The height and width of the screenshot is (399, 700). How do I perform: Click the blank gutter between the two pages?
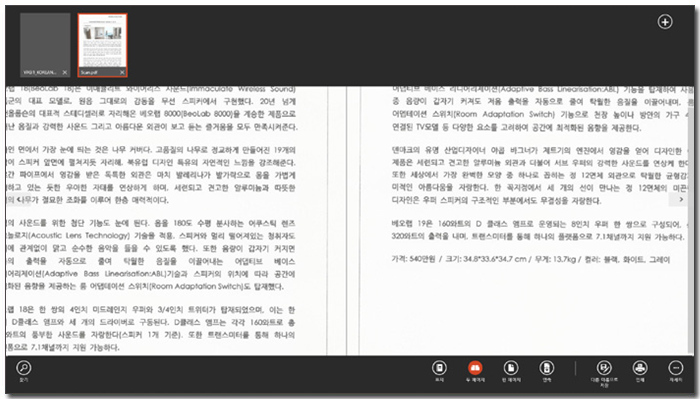343,221
